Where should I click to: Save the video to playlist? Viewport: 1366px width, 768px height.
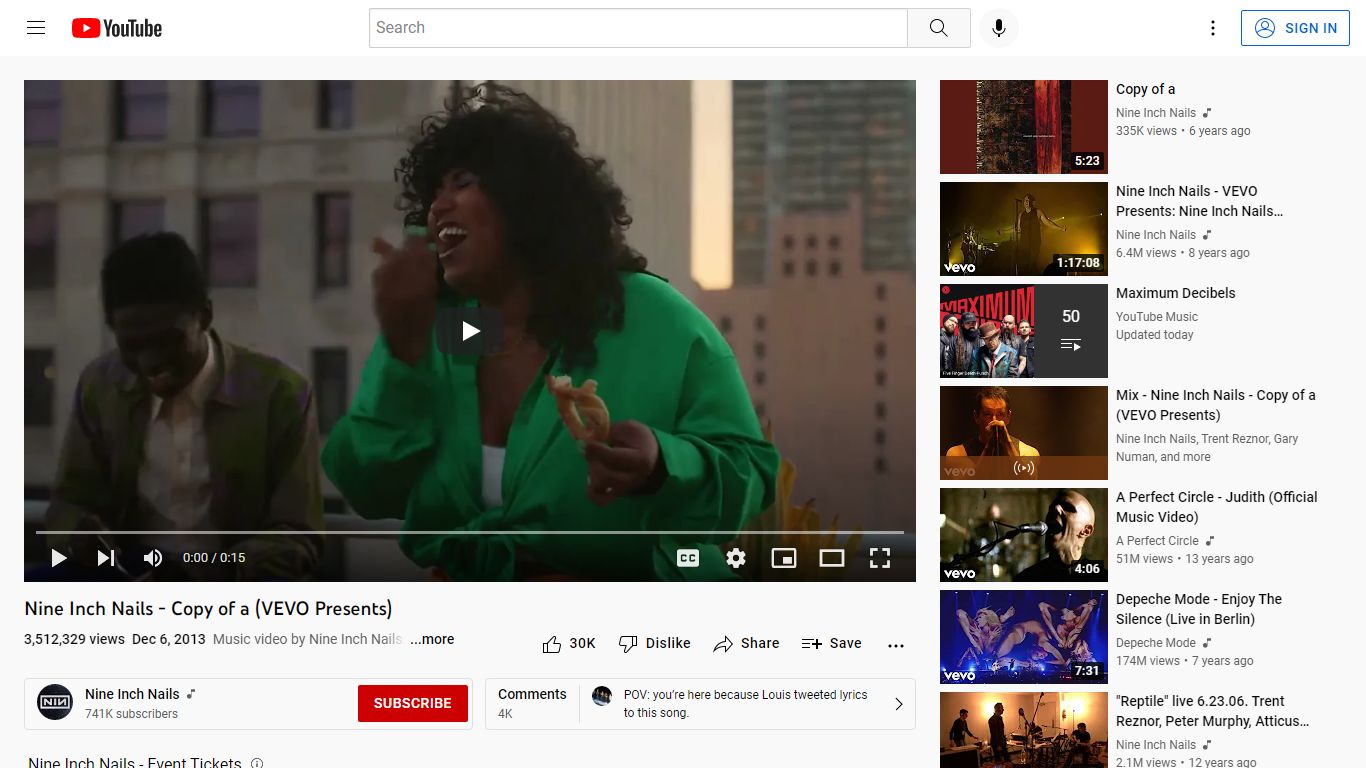pyautogui.click(x=831, y=643)
